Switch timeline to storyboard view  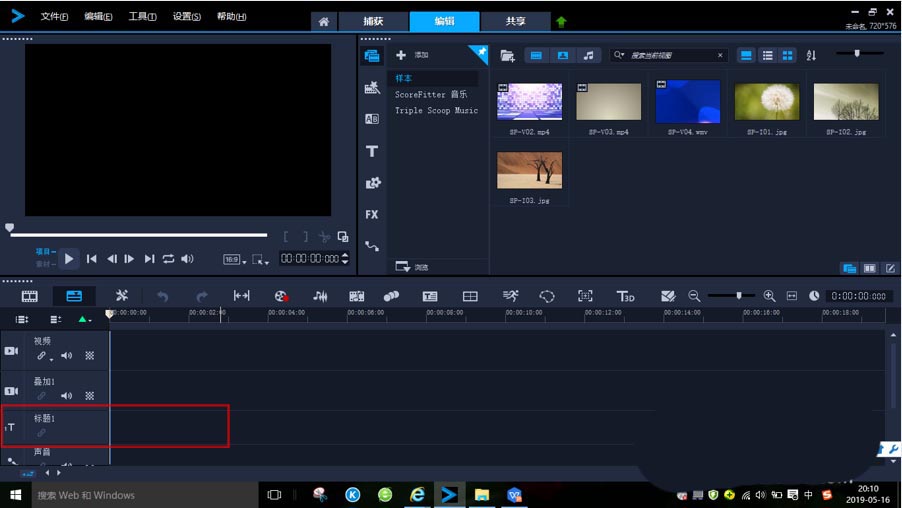[29, 296]
